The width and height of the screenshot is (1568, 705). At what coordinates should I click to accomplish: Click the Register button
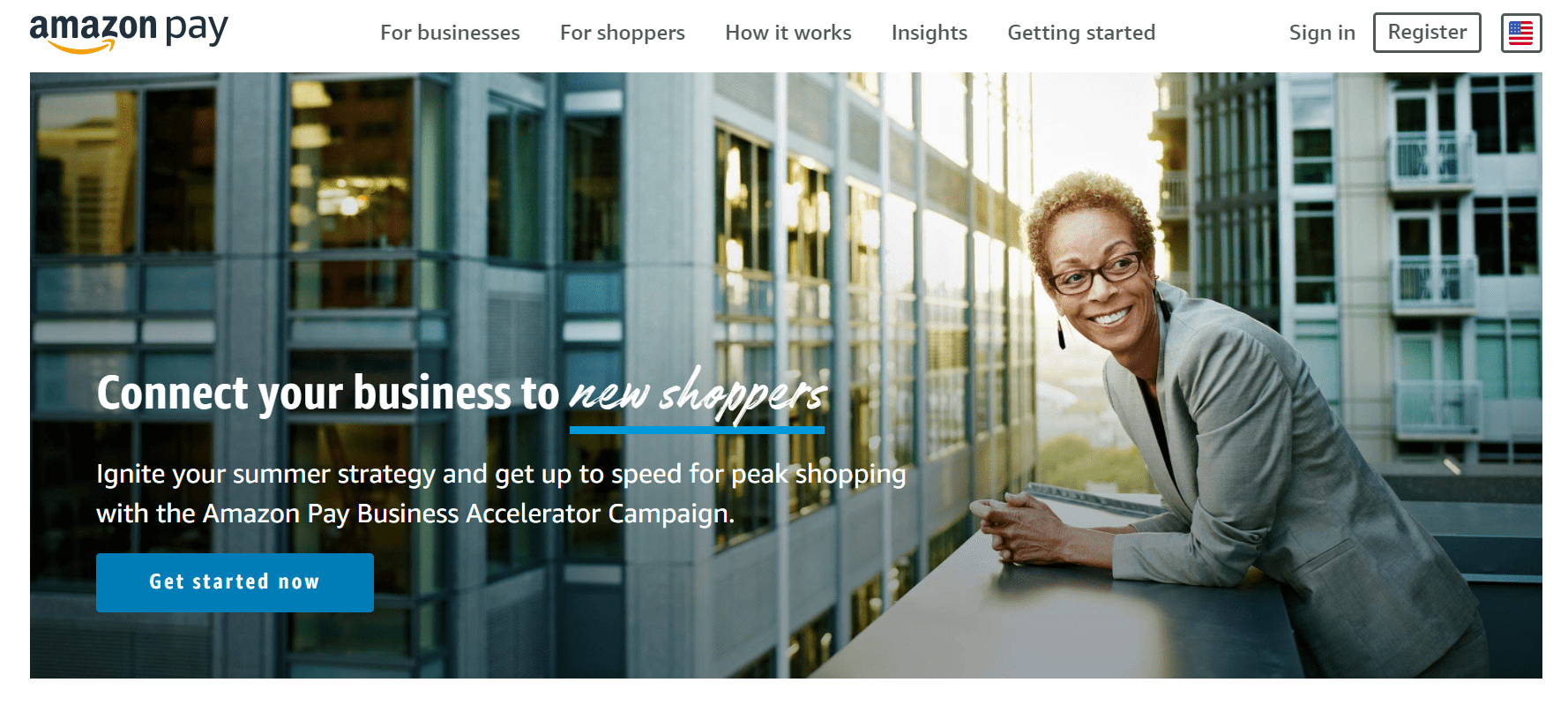pos(1427,33)
